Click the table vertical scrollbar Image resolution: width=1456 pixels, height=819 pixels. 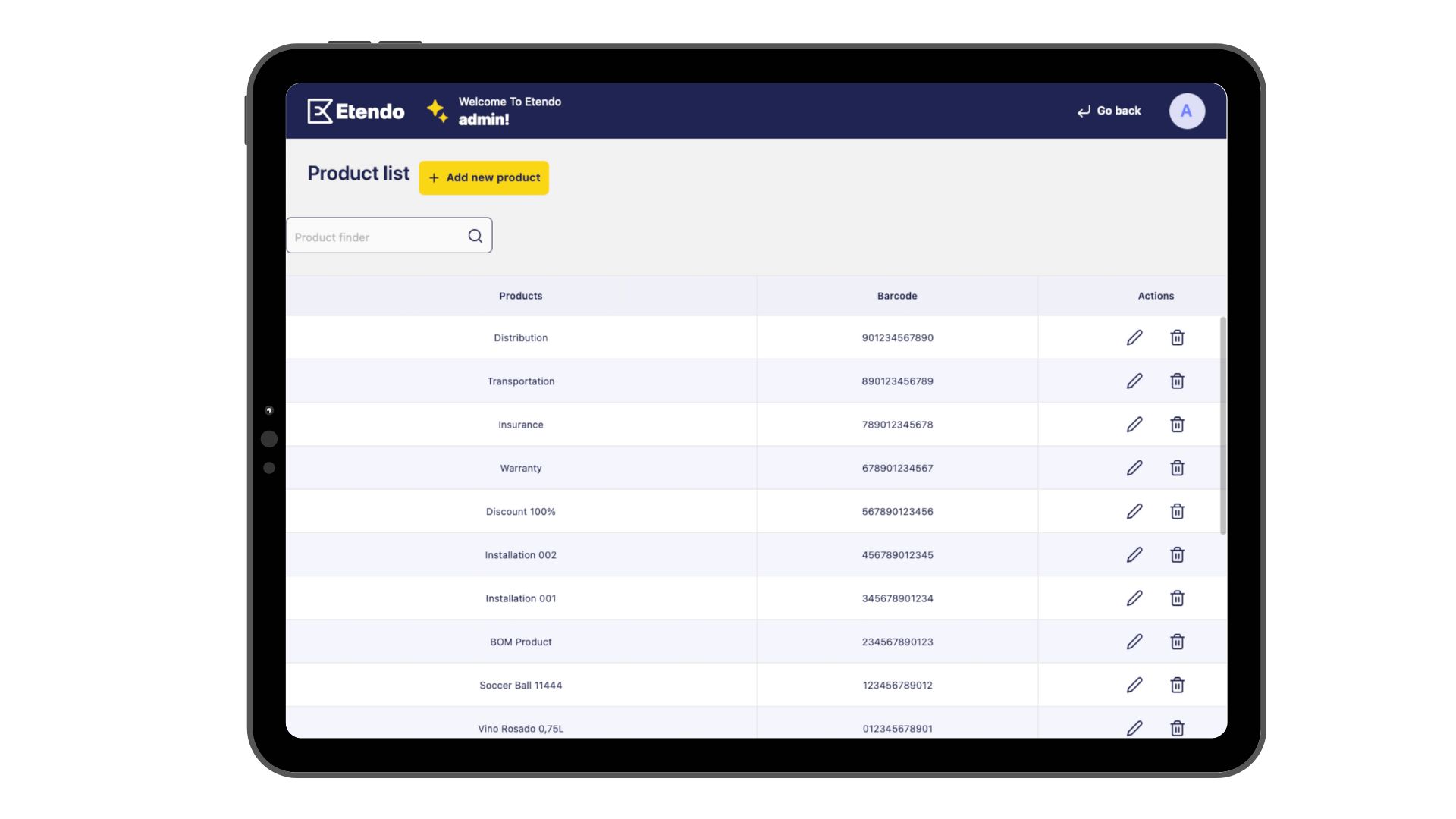pos(1222,425)
